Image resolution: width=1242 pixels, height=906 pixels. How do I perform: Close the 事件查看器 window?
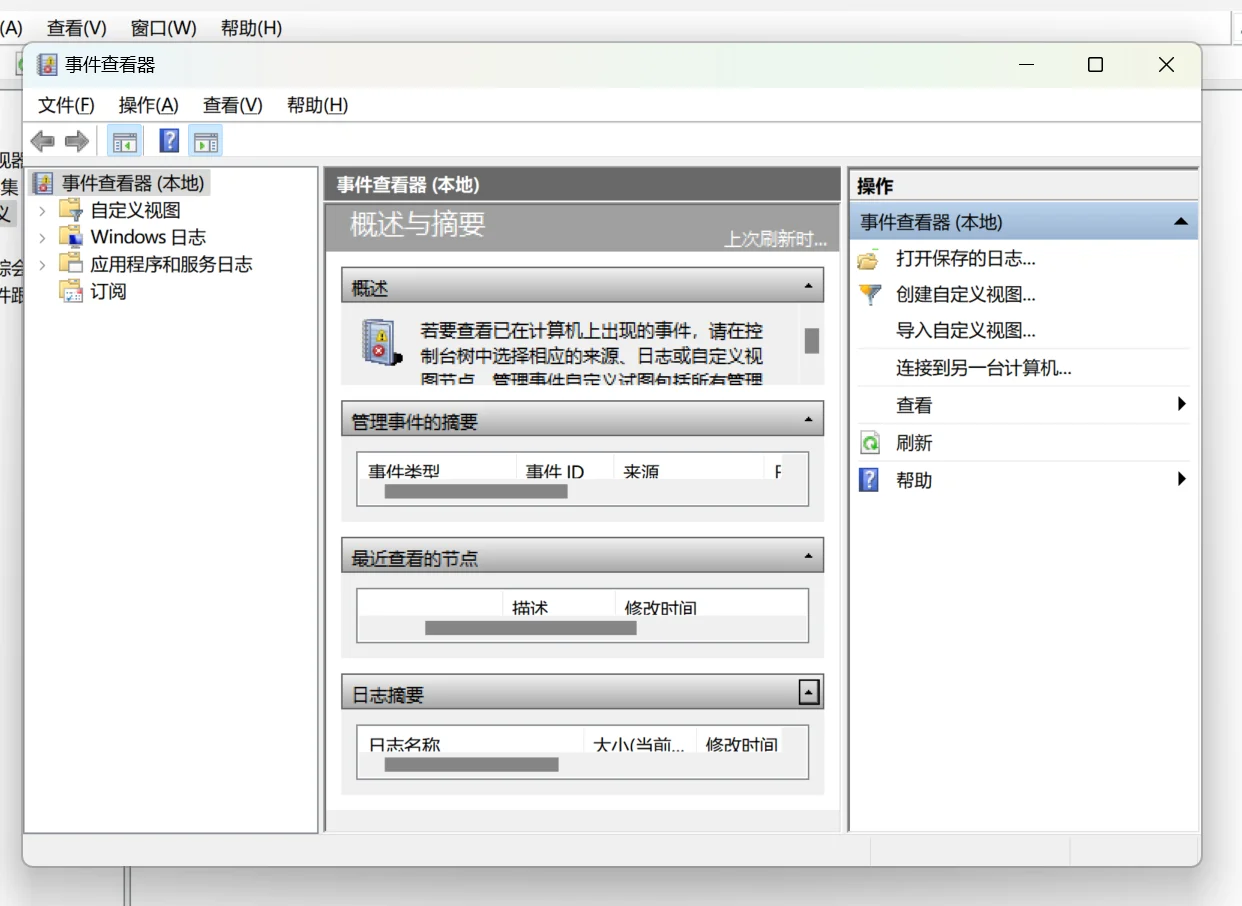click(1166, 65)
